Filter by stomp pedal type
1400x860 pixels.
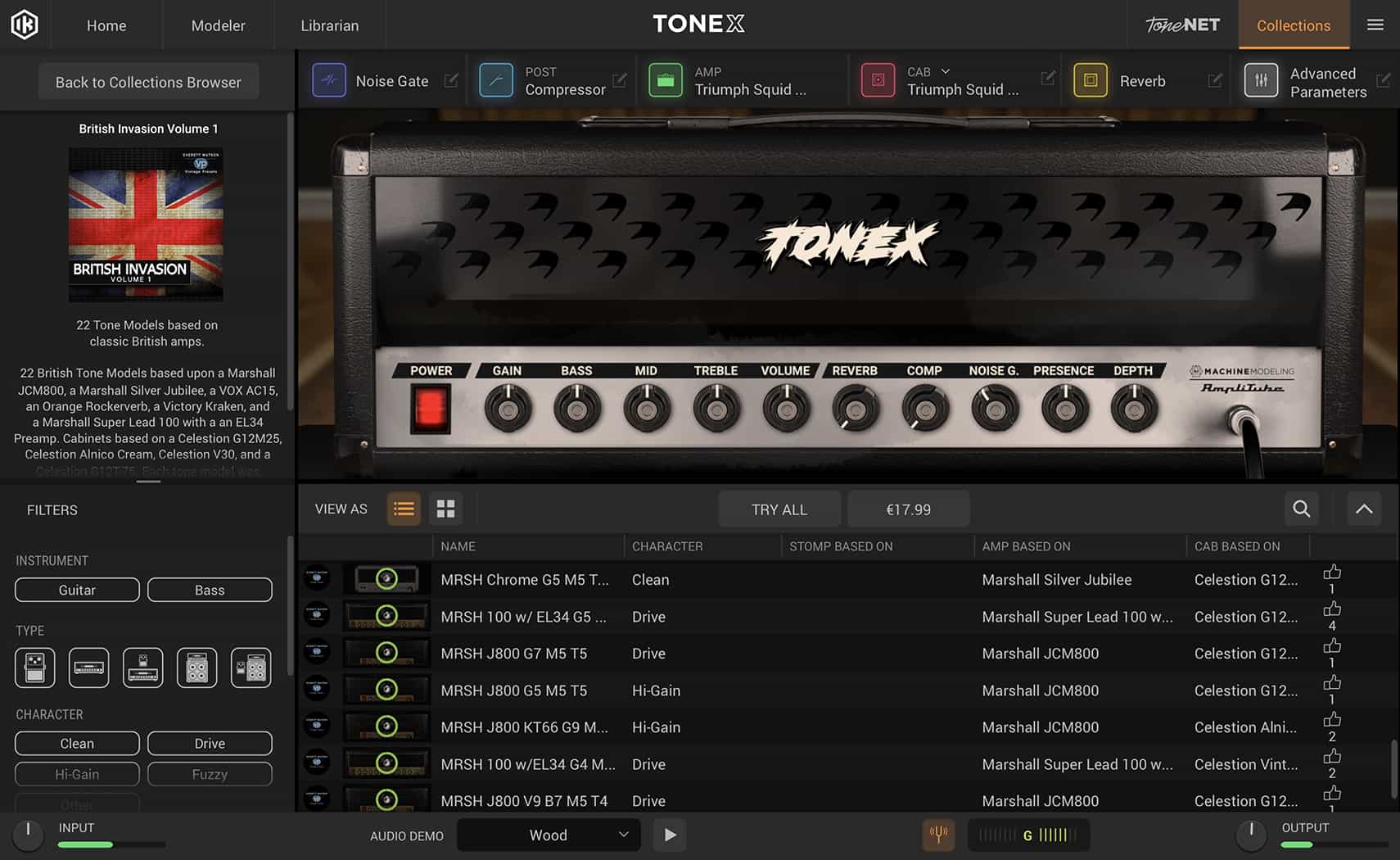click(35, 668)
